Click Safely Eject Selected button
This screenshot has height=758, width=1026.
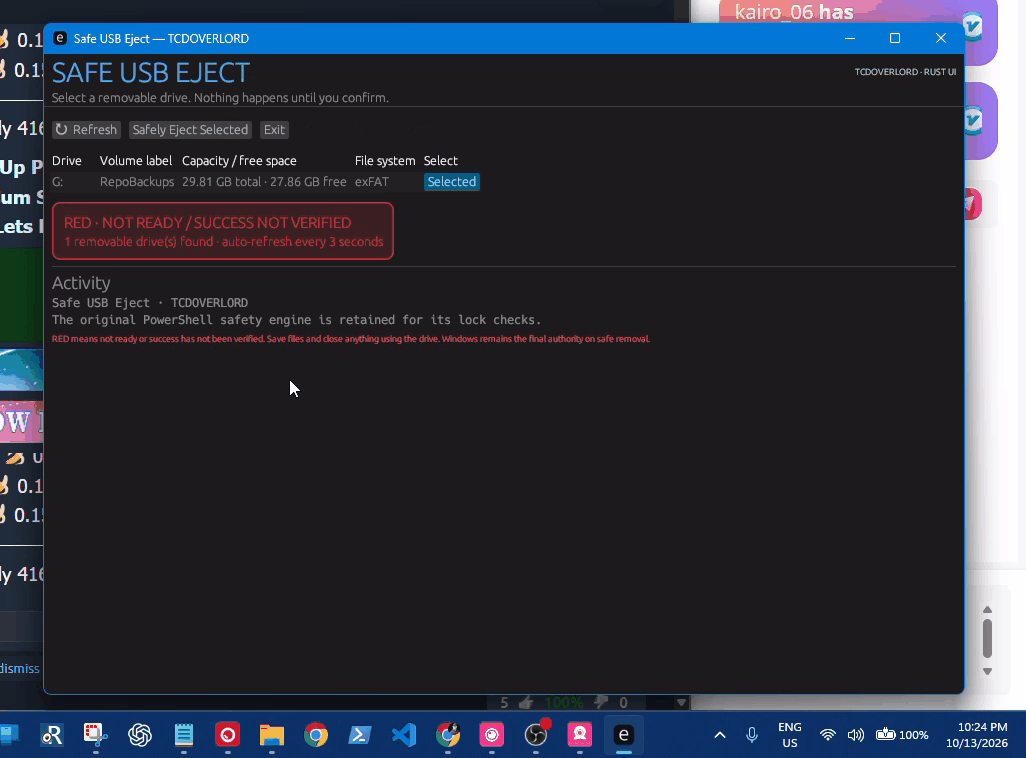(190, 130)
